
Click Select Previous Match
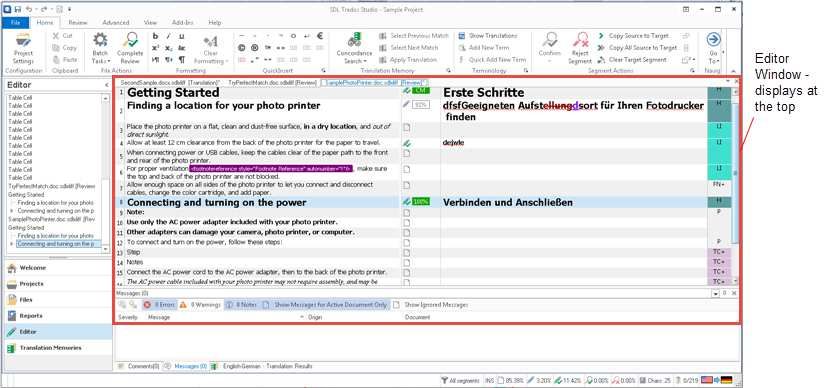click(414, 36)
